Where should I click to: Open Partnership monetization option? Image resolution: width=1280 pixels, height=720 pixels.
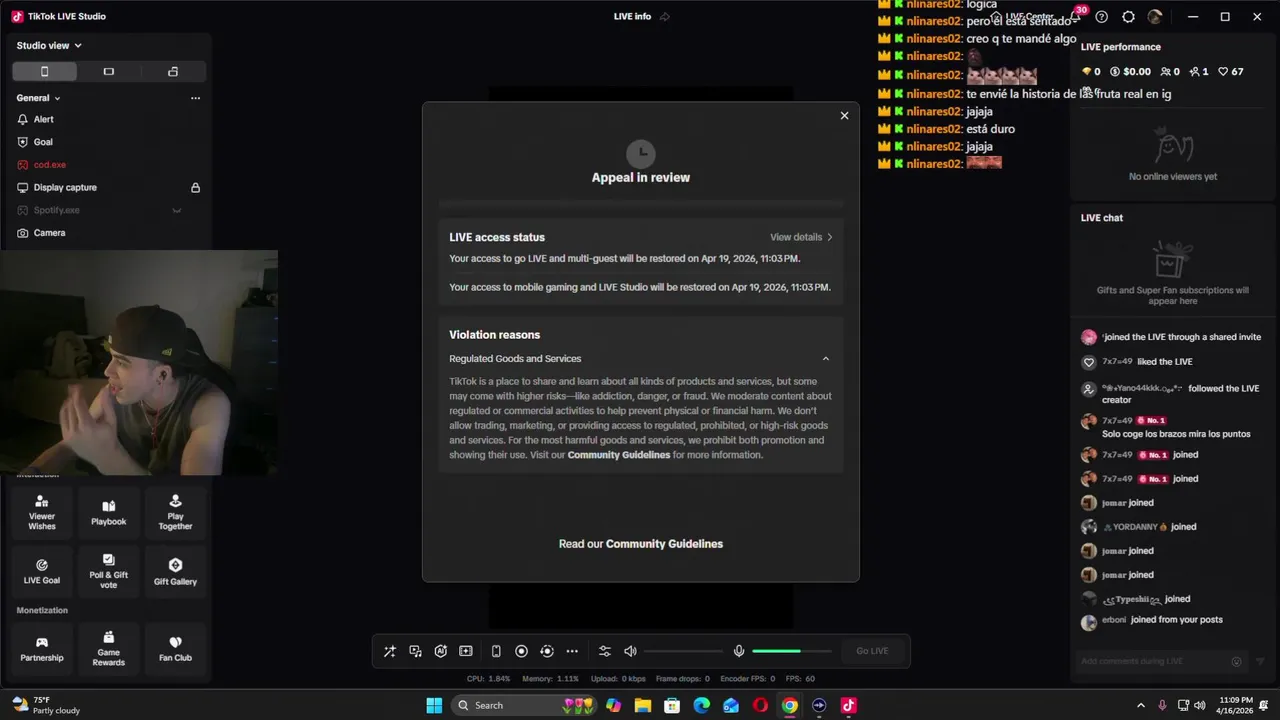pos(42,648)
